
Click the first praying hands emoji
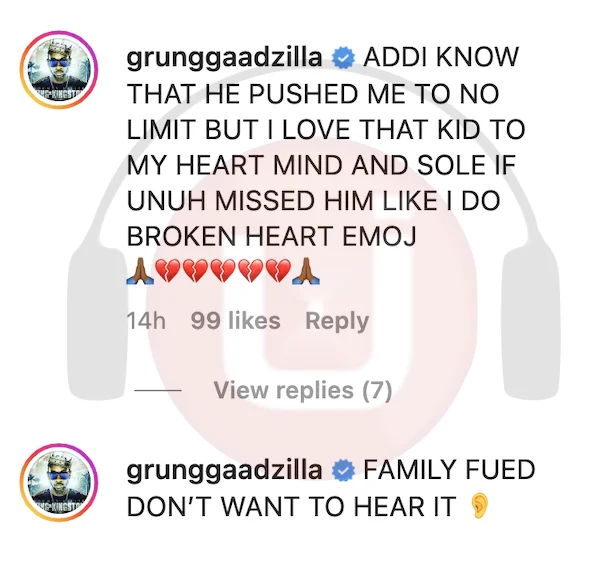(x=140, y=271)
